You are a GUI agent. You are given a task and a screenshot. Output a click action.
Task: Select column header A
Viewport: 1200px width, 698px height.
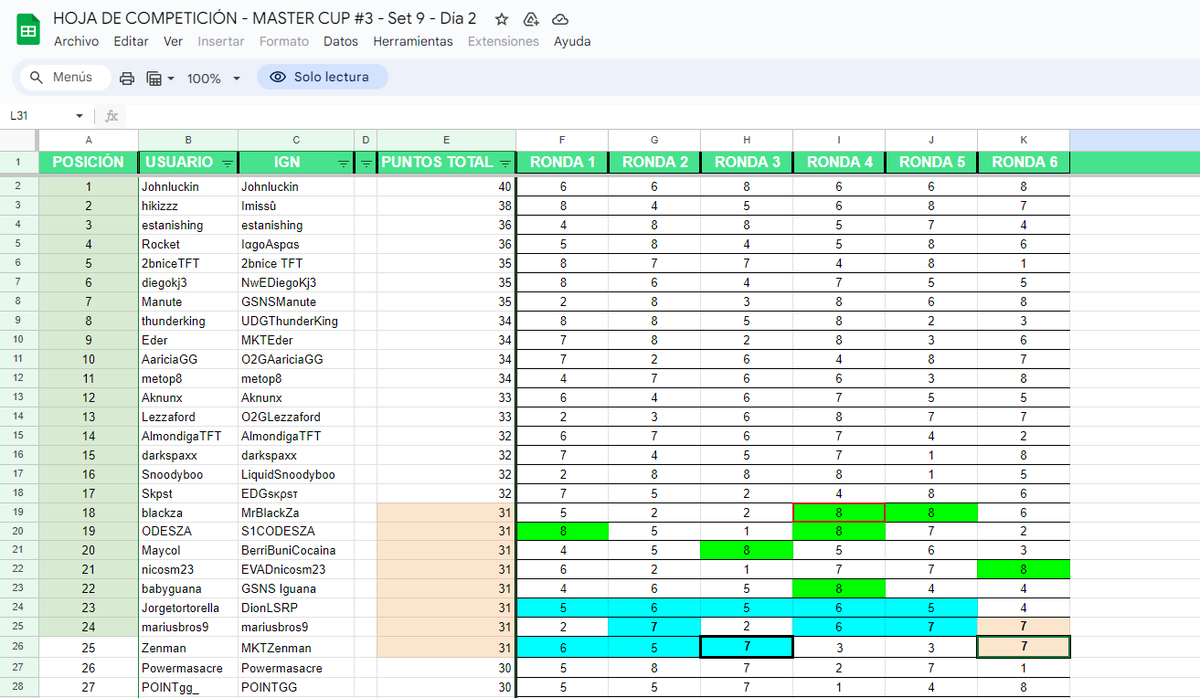(x=88, y=140)
